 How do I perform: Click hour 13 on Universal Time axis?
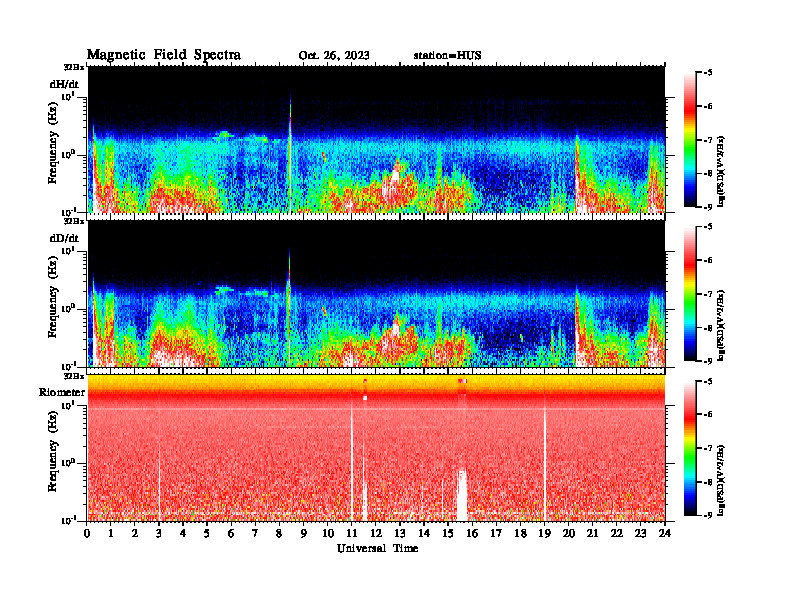400,534
